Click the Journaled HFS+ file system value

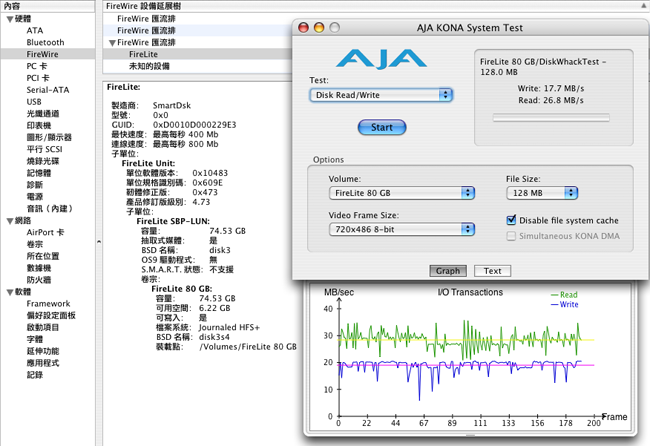tap(229, 327)
